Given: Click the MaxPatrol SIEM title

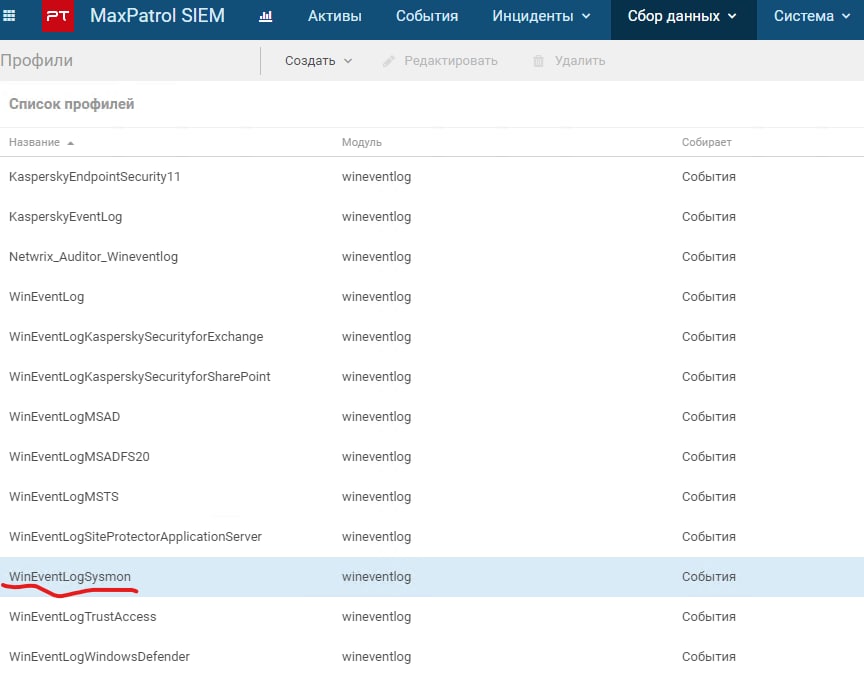Looking at the screenshot, I should 157,15.
